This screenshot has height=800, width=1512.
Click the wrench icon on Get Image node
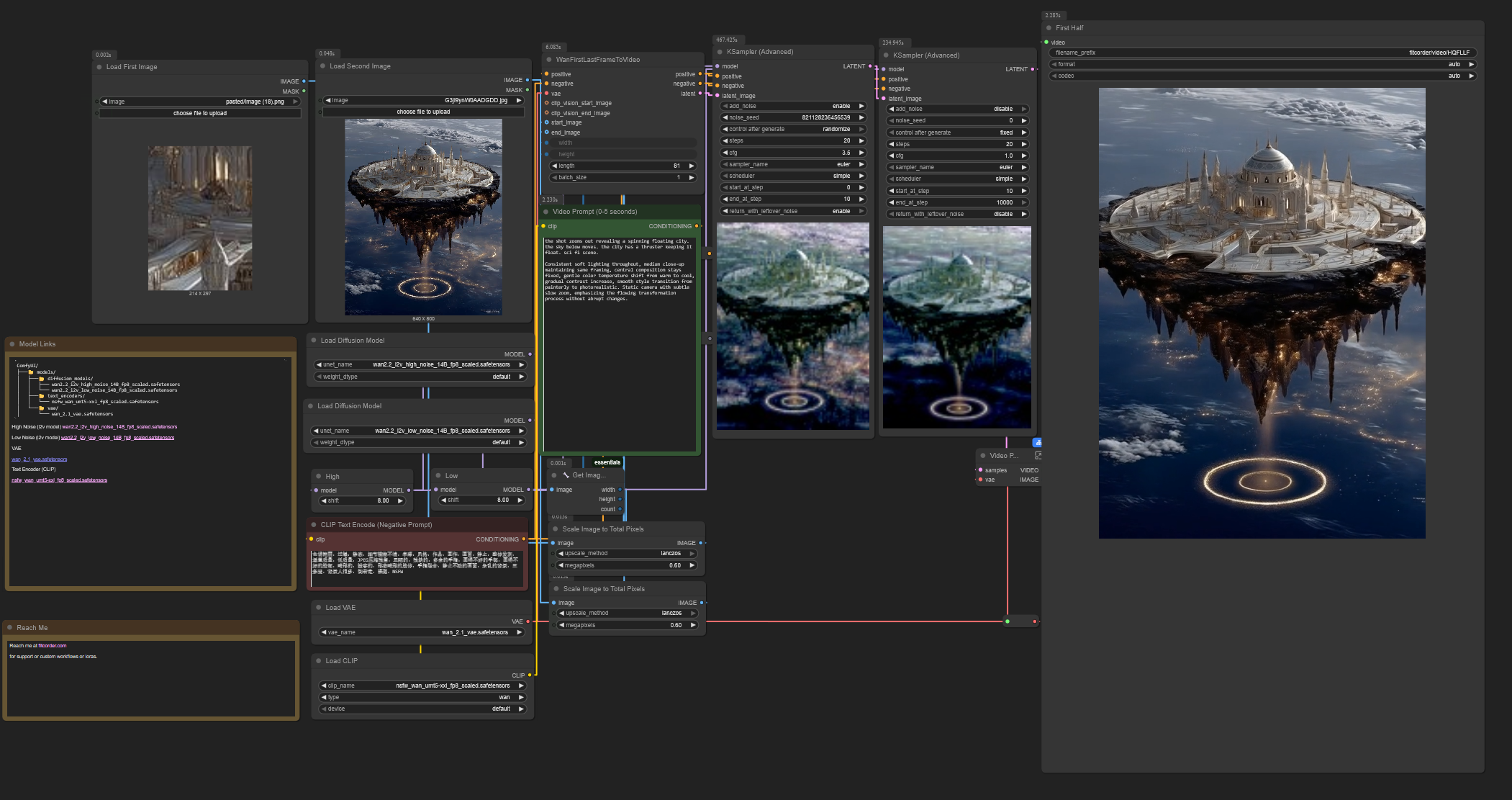tap(566, 475)
